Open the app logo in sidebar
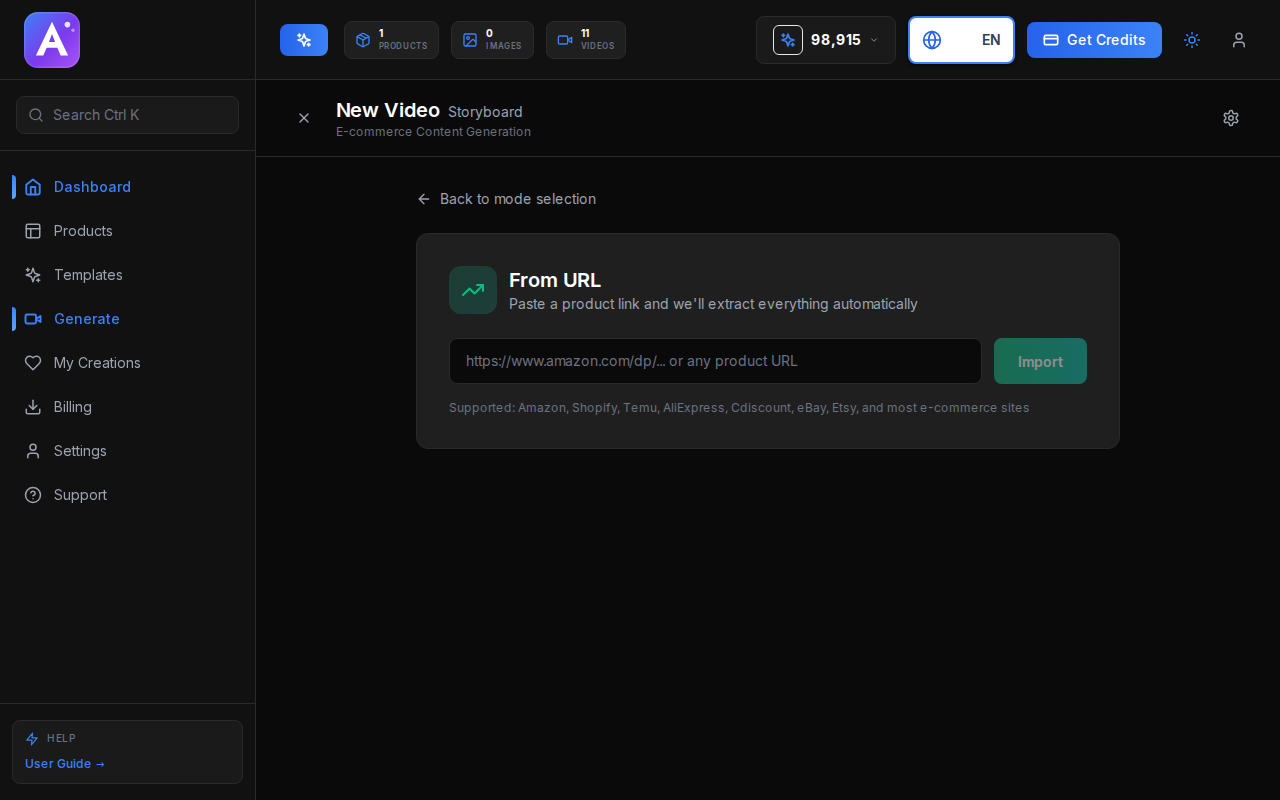 [x=51, y=40]
